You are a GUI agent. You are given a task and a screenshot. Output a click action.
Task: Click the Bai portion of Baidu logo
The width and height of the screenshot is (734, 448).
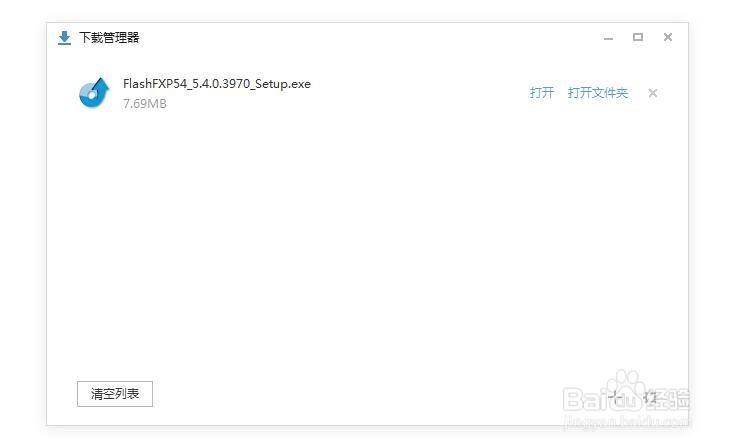[x=585, y=399]
